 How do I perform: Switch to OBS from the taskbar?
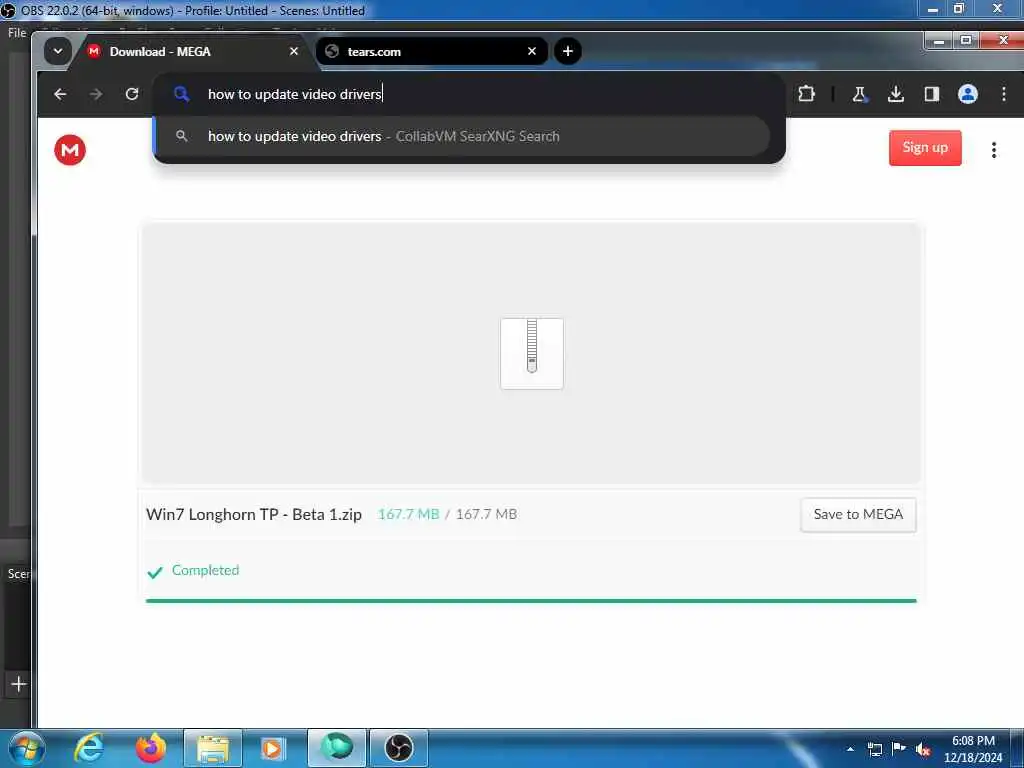click(x=399, y=748)
